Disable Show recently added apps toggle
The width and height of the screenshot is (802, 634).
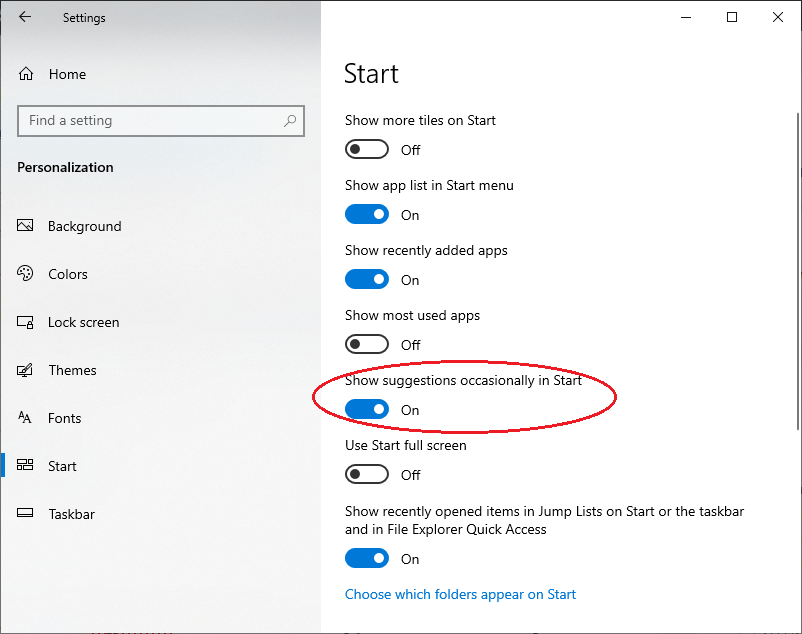coord(367,280)
